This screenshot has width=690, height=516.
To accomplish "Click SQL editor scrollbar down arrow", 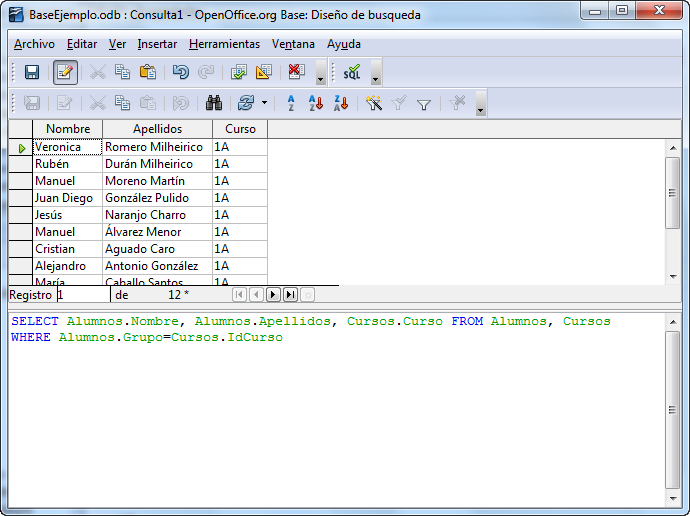I will 673,499.
